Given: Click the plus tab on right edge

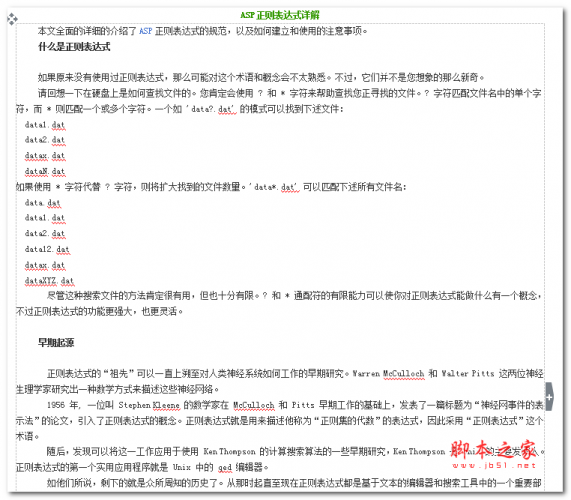Looking at the screenshot, I should tap(549, 397).
